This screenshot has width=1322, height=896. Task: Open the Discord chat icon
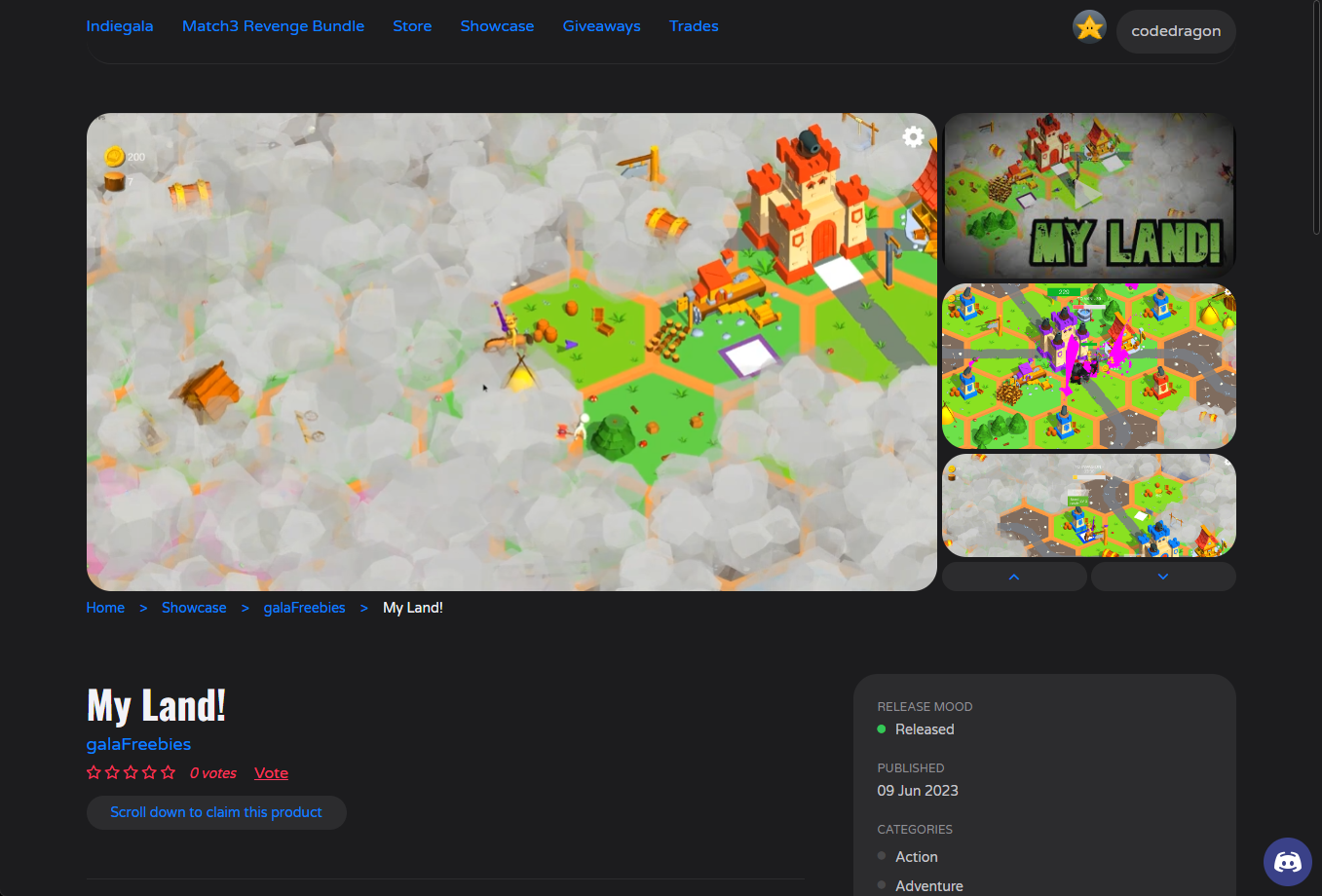pyautogui.click(x=1288, y=862)
